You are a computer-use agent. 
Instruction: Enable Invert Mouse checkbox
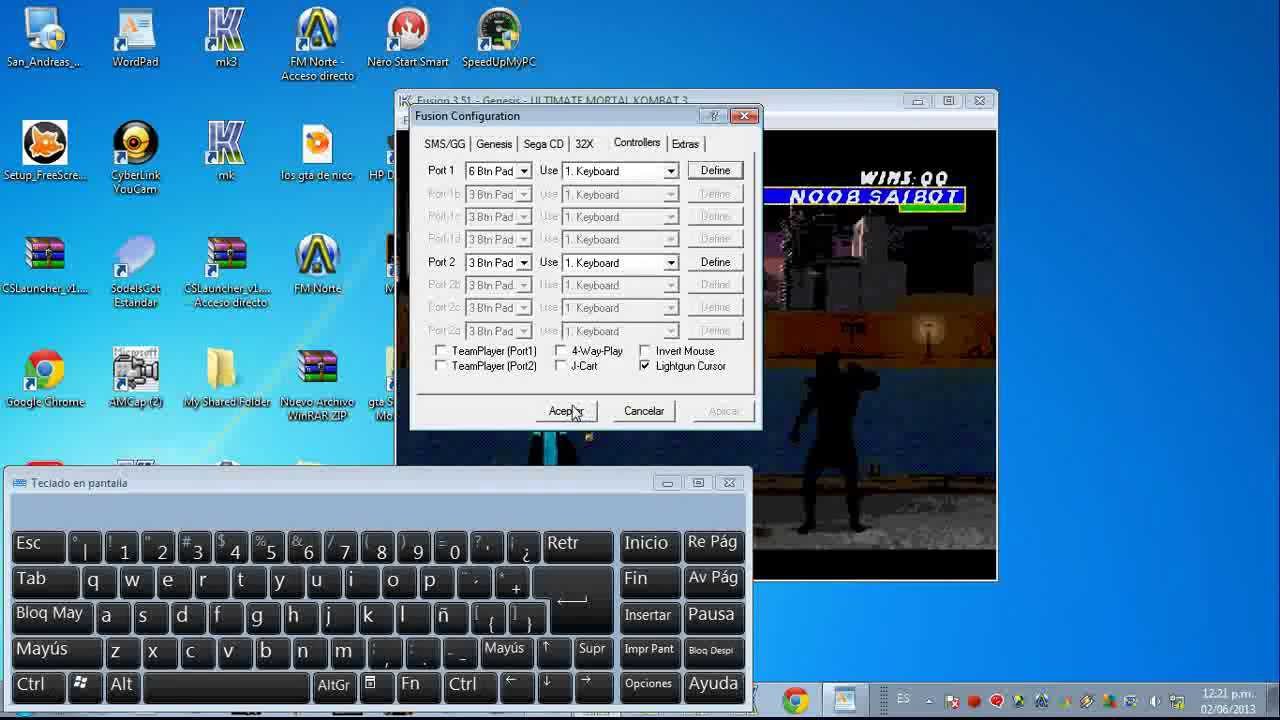coord(645,351)
